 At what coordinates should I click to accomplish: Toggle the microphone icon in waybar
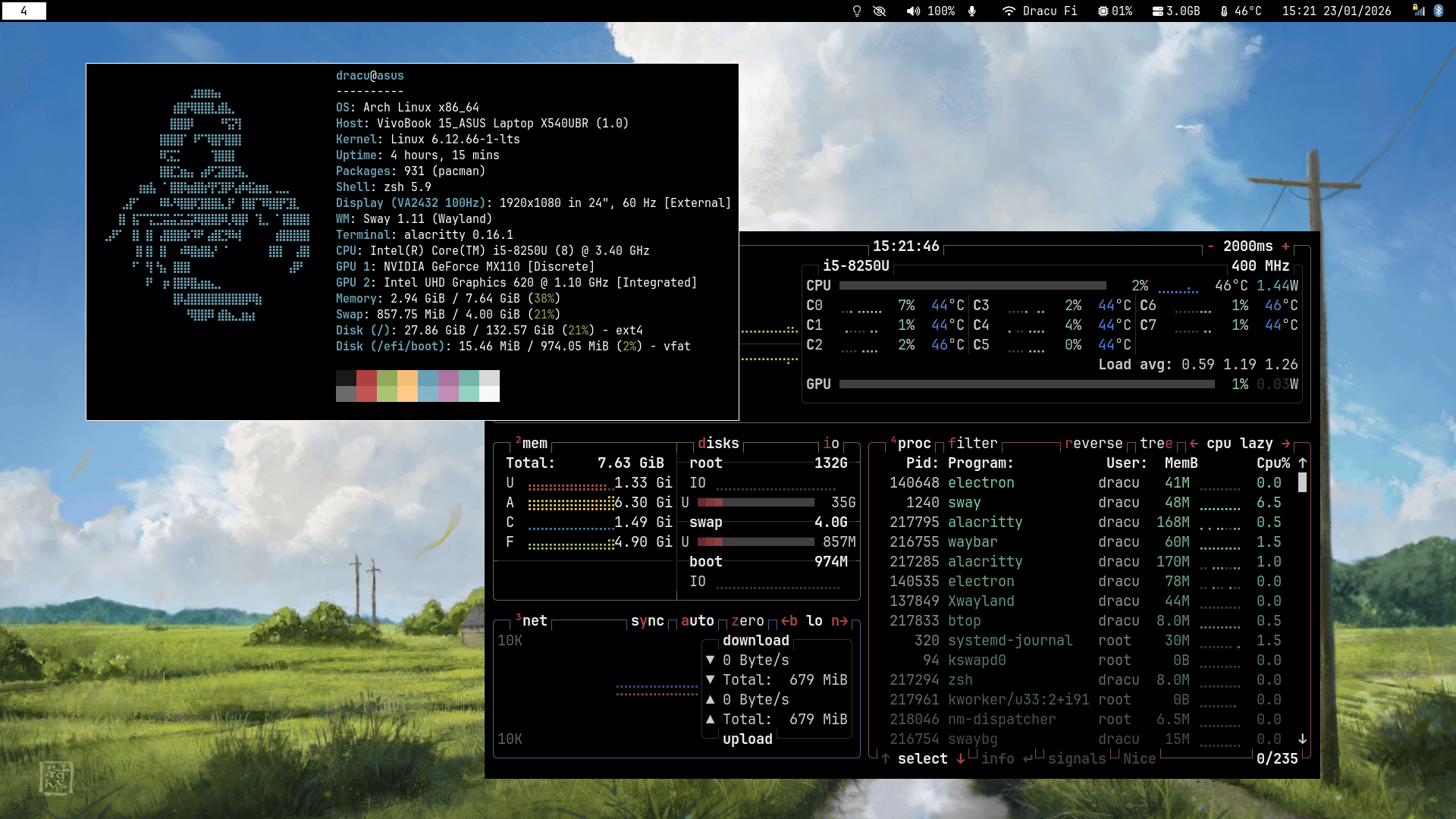pos(972,11)
